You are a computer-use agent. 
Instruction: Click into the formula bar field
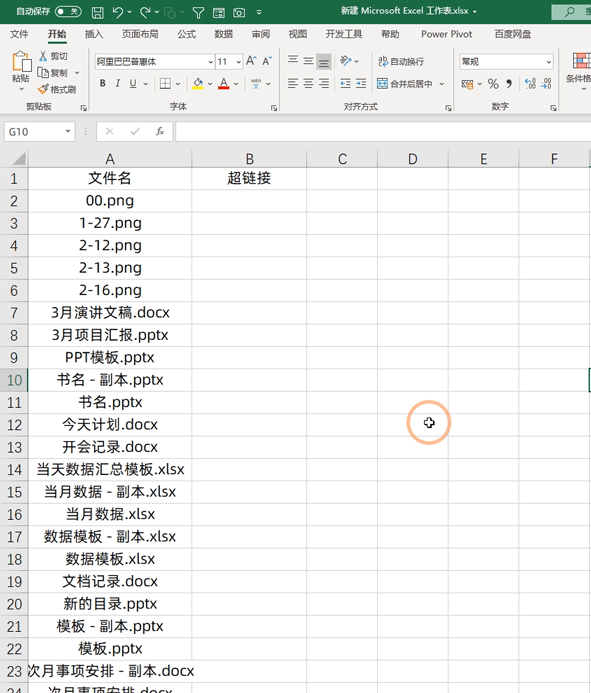pyautogui.click(x=383, y=132)
